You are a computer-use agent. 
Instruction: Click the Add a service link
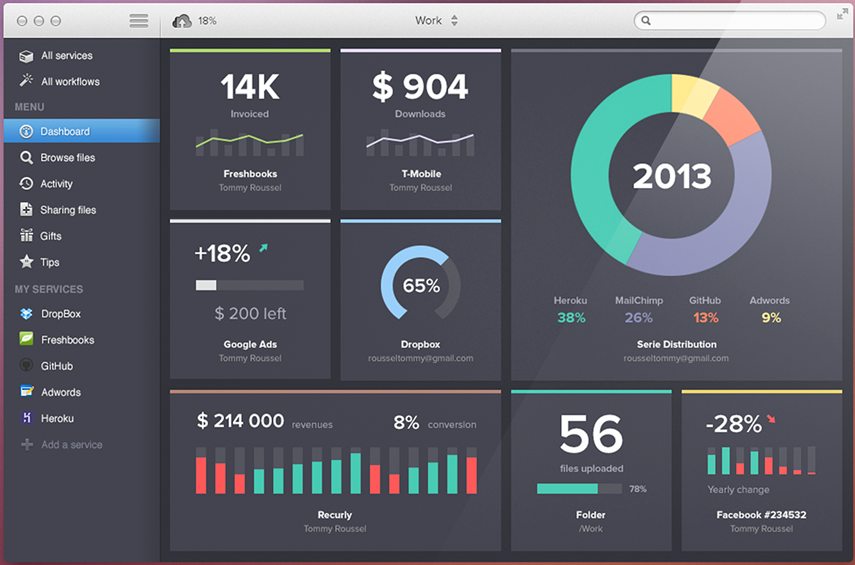pyautogui.click(x=71, y=445)
